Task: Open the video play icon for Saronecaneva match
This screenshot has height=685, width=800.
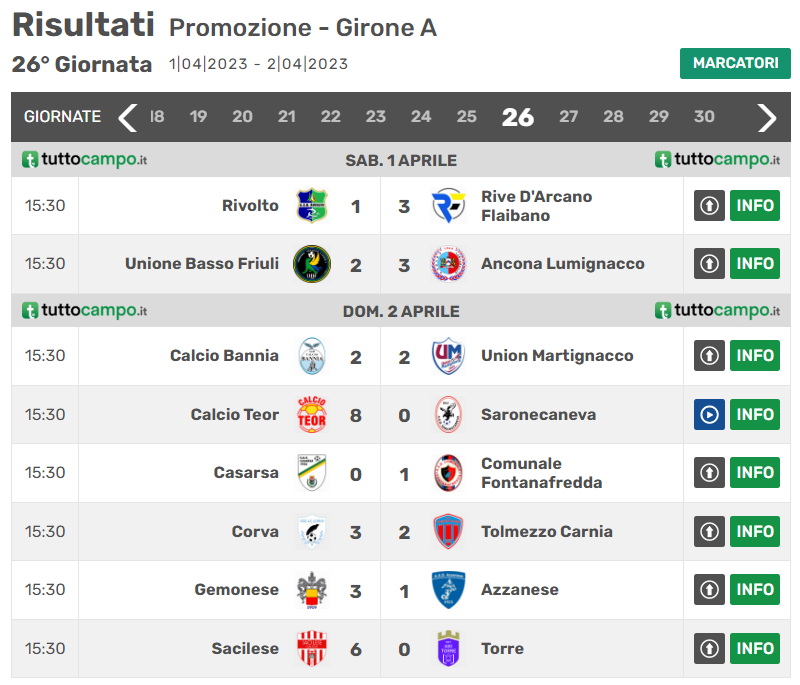Action: (x=709, y=414)
